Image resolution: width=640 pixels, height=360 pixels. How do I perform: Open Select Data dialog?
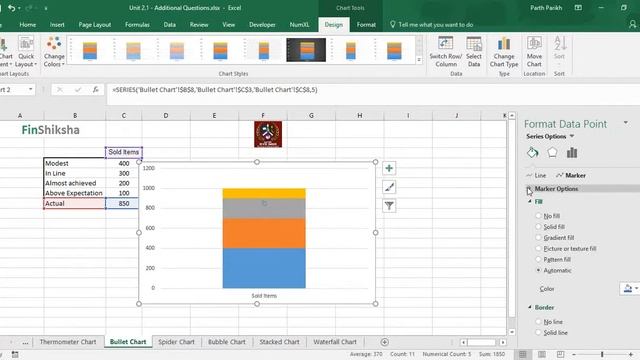point(474,52)
